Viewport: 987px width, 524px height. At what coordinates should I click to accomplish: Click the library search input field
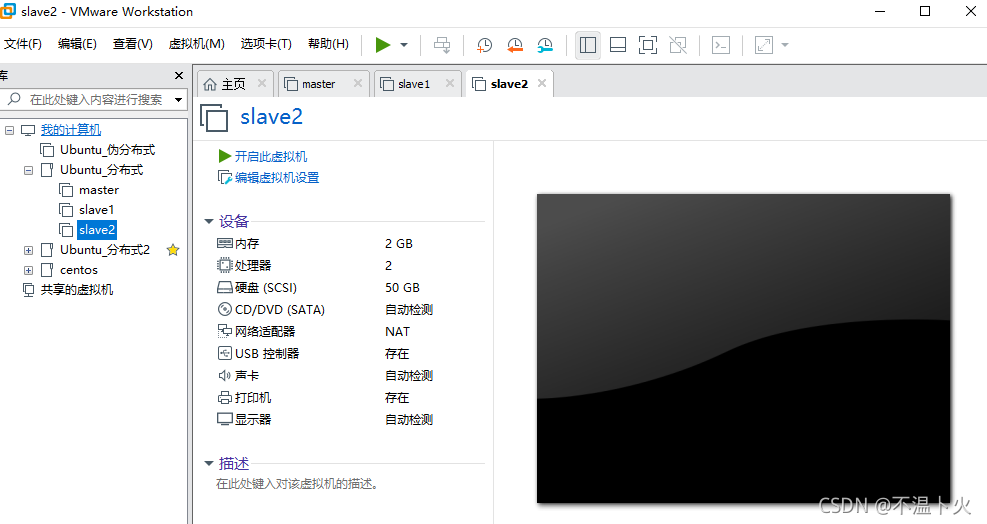tap(86, 100)
